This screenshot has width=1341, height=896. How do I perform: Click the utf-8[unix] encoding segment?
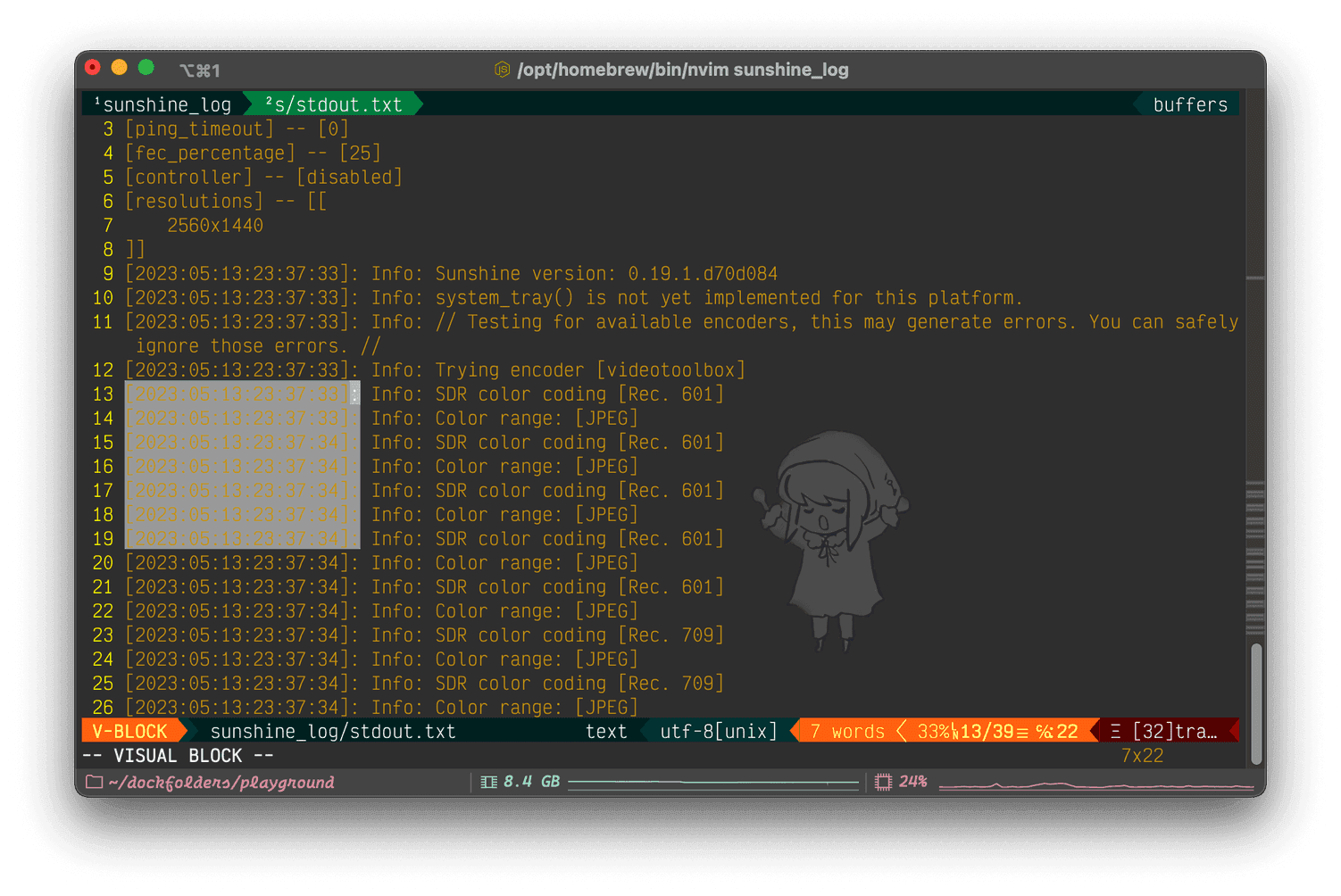click(719, 732)
